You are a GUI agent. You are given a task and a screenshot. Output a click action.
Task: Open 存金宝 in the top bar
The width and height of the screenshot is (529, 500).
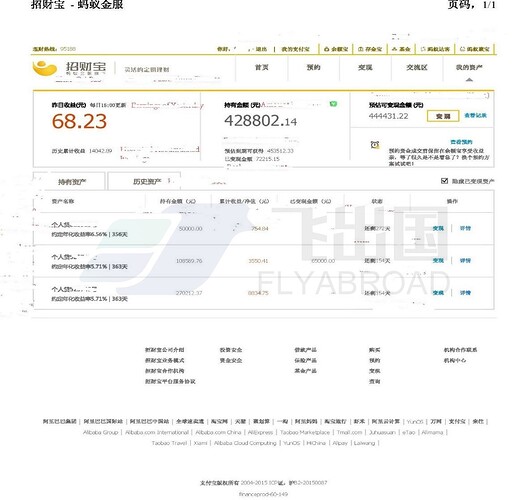[x=370, y=49]
